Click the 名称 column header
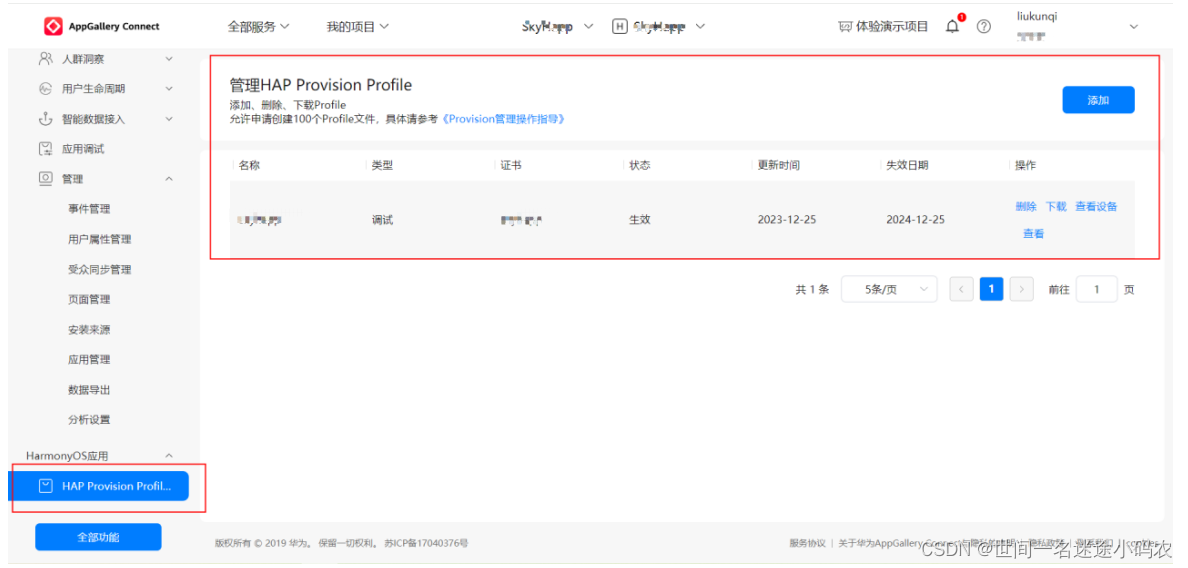 [x=249, y=165]
